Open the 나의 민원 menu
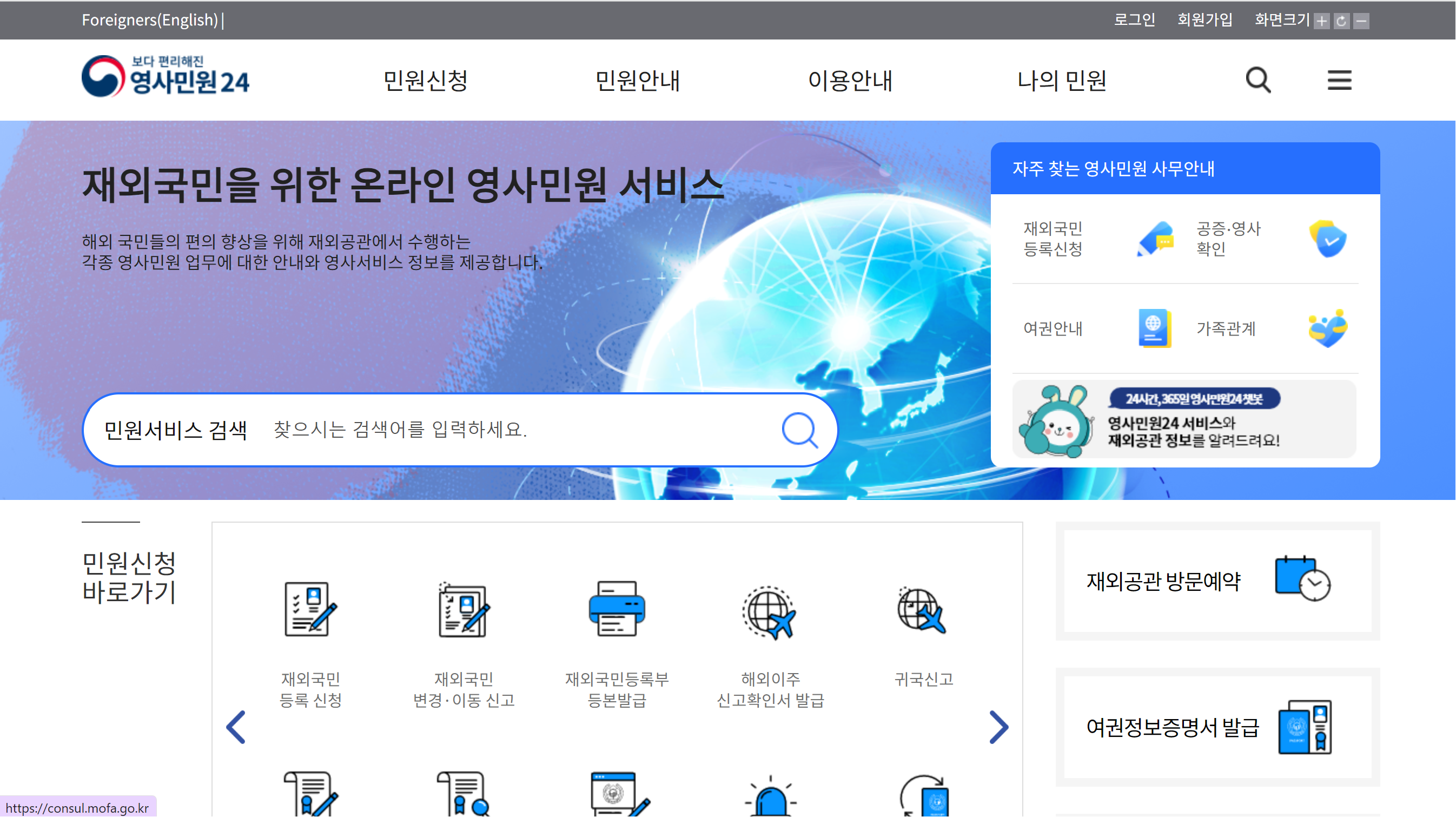 [x=1062, y=80]
